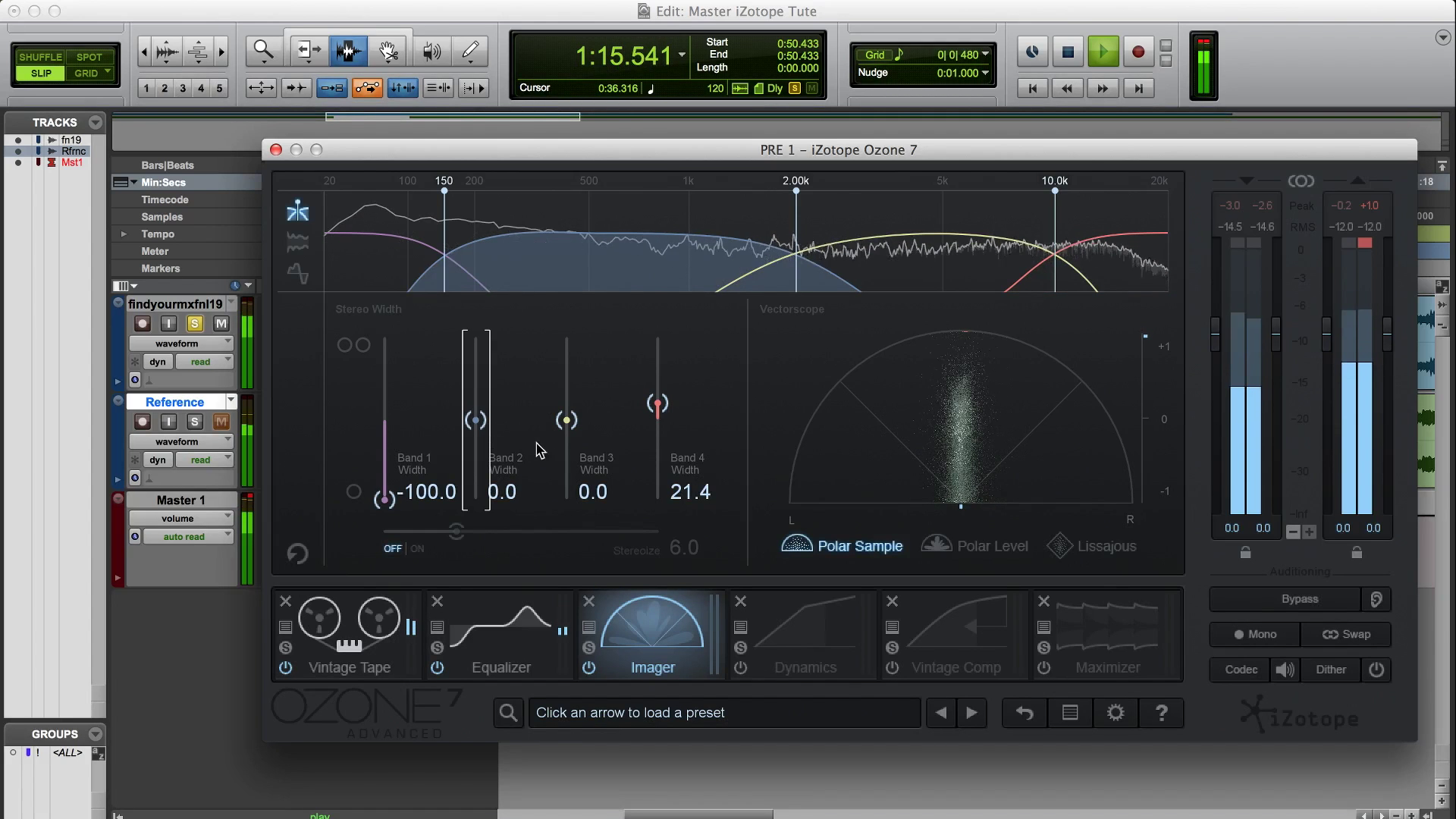Click the Codec button
Viewport: 1456px width, 819px height.
point(1241,670)
